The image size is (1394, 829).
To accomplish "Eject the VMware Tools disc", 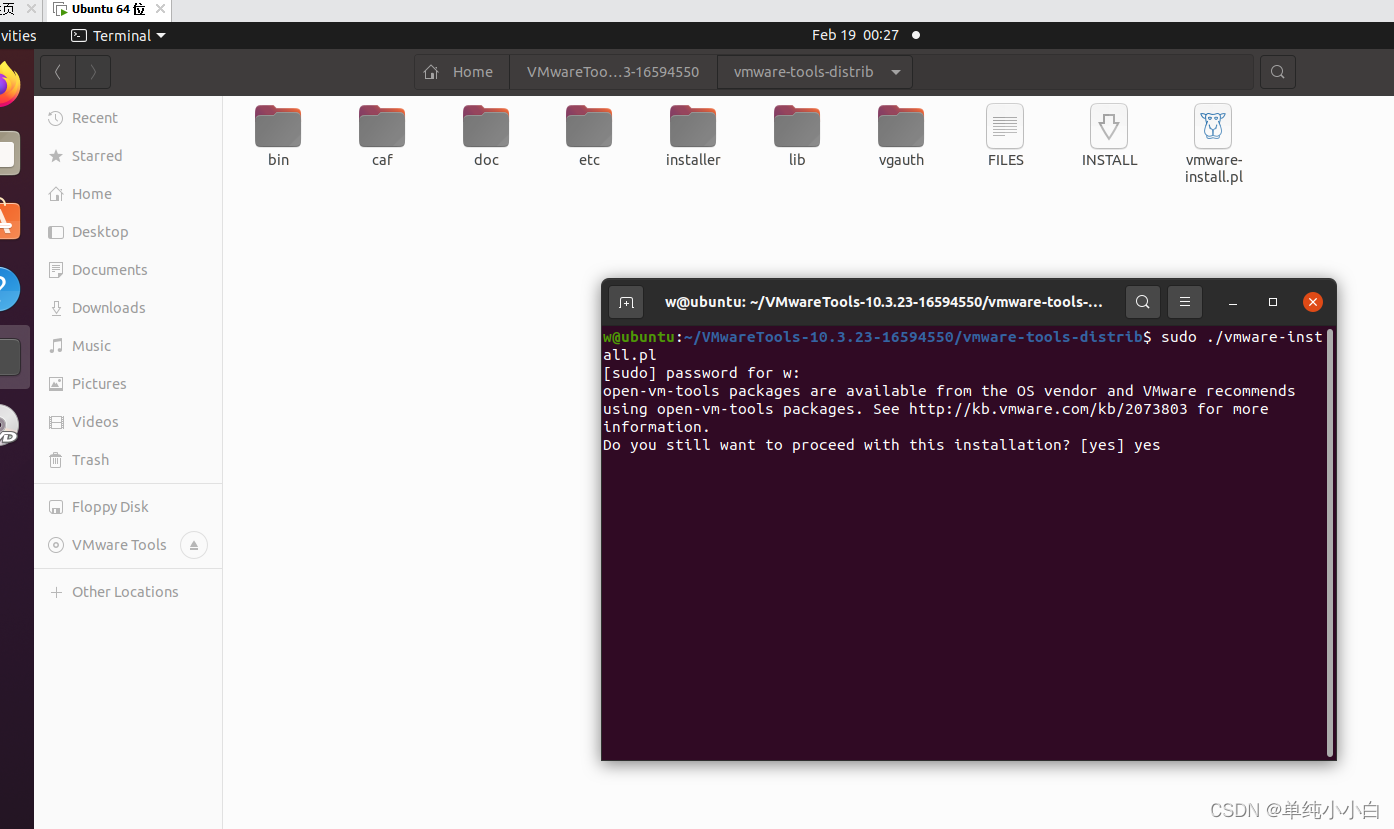I will click(x=194, y=545).
